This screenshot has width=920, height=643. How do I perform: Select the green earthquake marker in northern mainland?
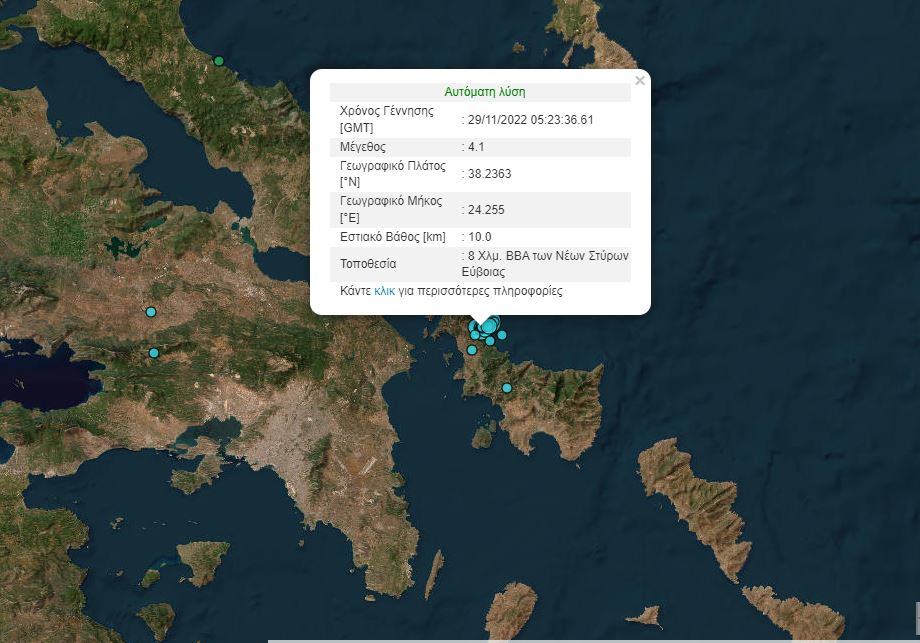[219, 60]
